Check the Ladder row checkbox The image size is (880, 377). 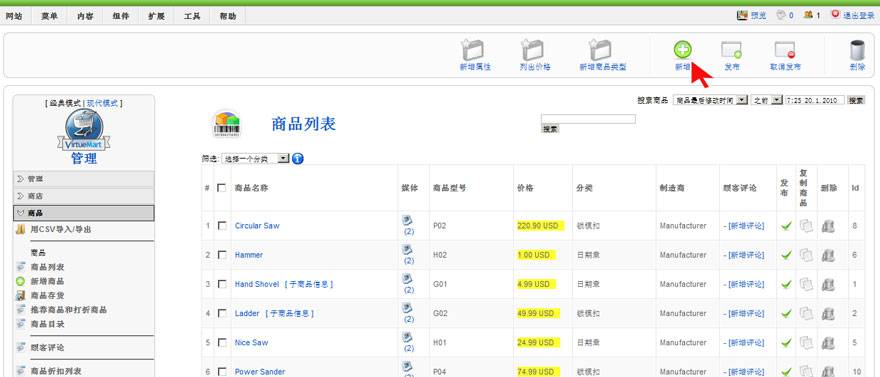222,313
